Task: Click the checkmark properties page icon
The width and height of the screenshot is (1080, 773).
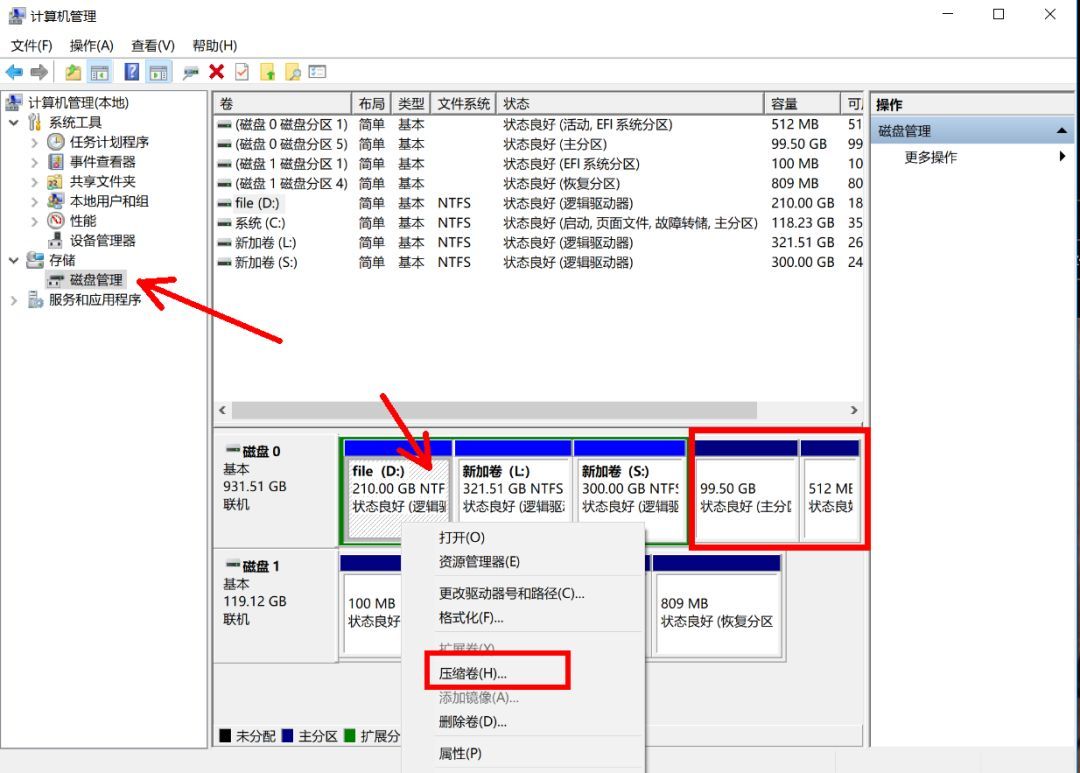Action: (242, 72)
